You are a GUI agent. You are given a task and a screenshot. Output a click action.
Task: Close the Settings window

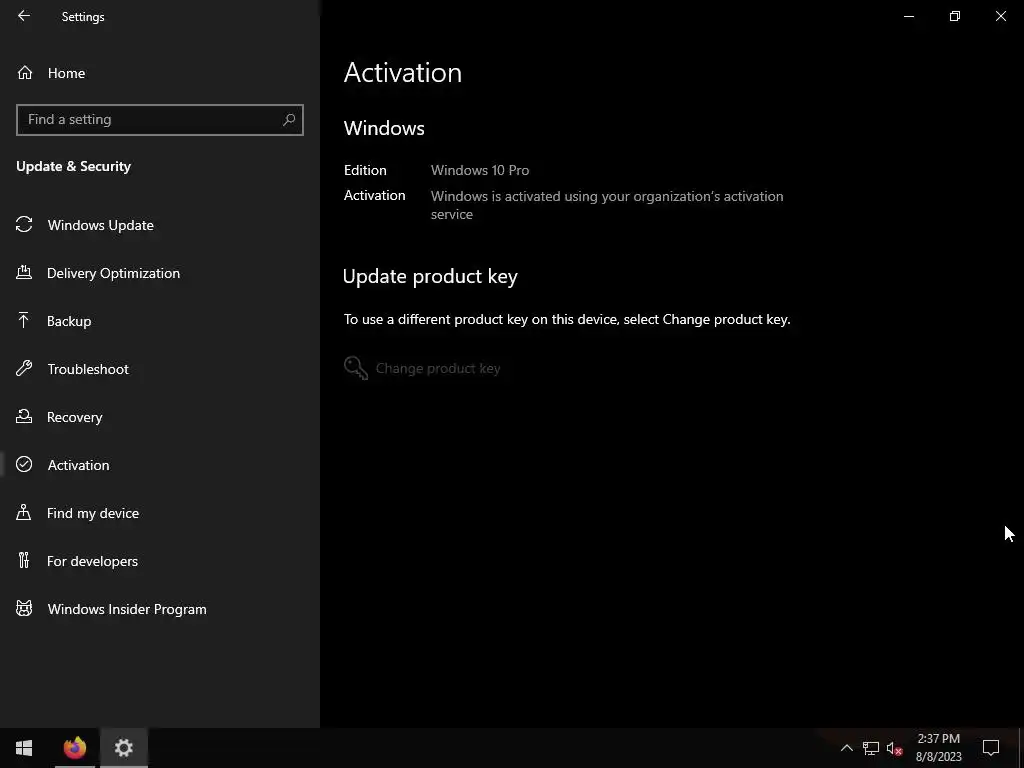coord(1000,16)
